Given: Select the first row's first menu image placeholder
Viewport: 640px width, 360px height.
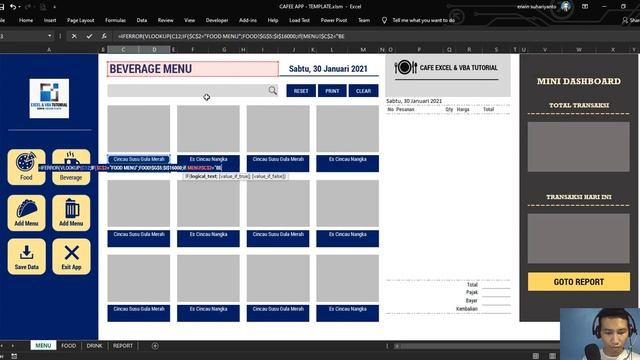Looking at the screenshot, I should pos(139,129).
